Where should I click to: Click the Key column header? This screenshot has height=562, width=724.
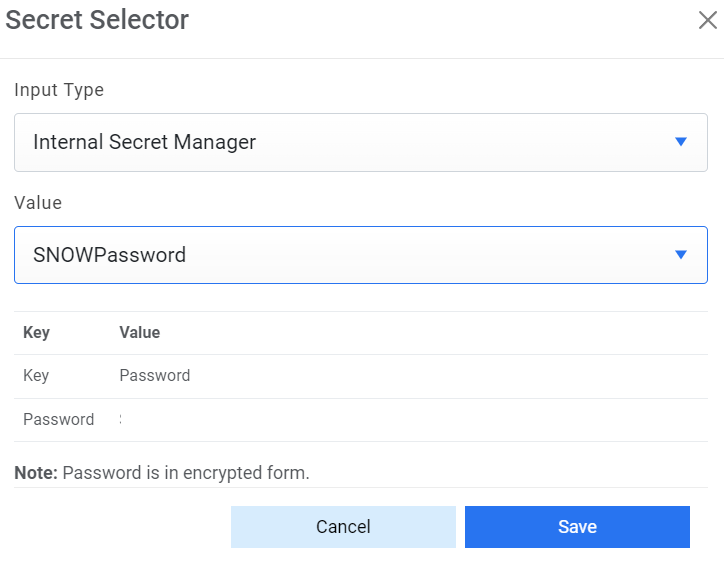[36, 332]
